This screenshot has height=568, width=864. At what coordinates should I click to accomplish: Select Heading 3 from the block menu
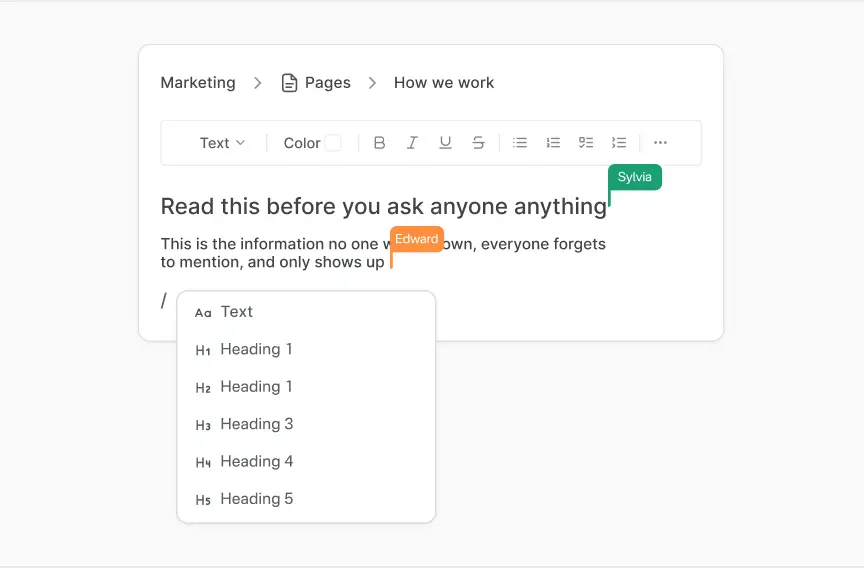click(x=256, y=424)
